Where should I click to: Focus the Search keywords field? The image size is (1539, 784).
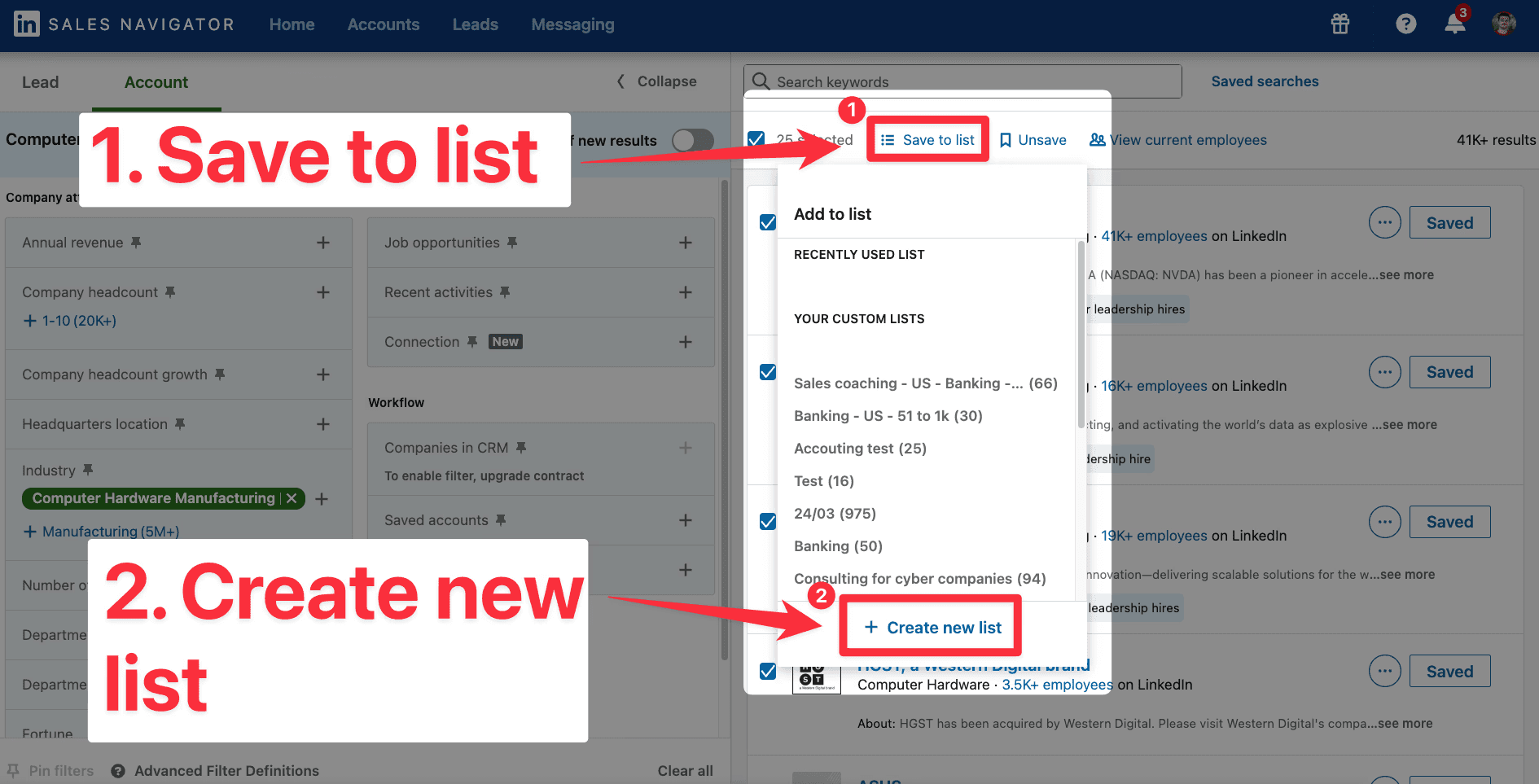click(962, 81)
